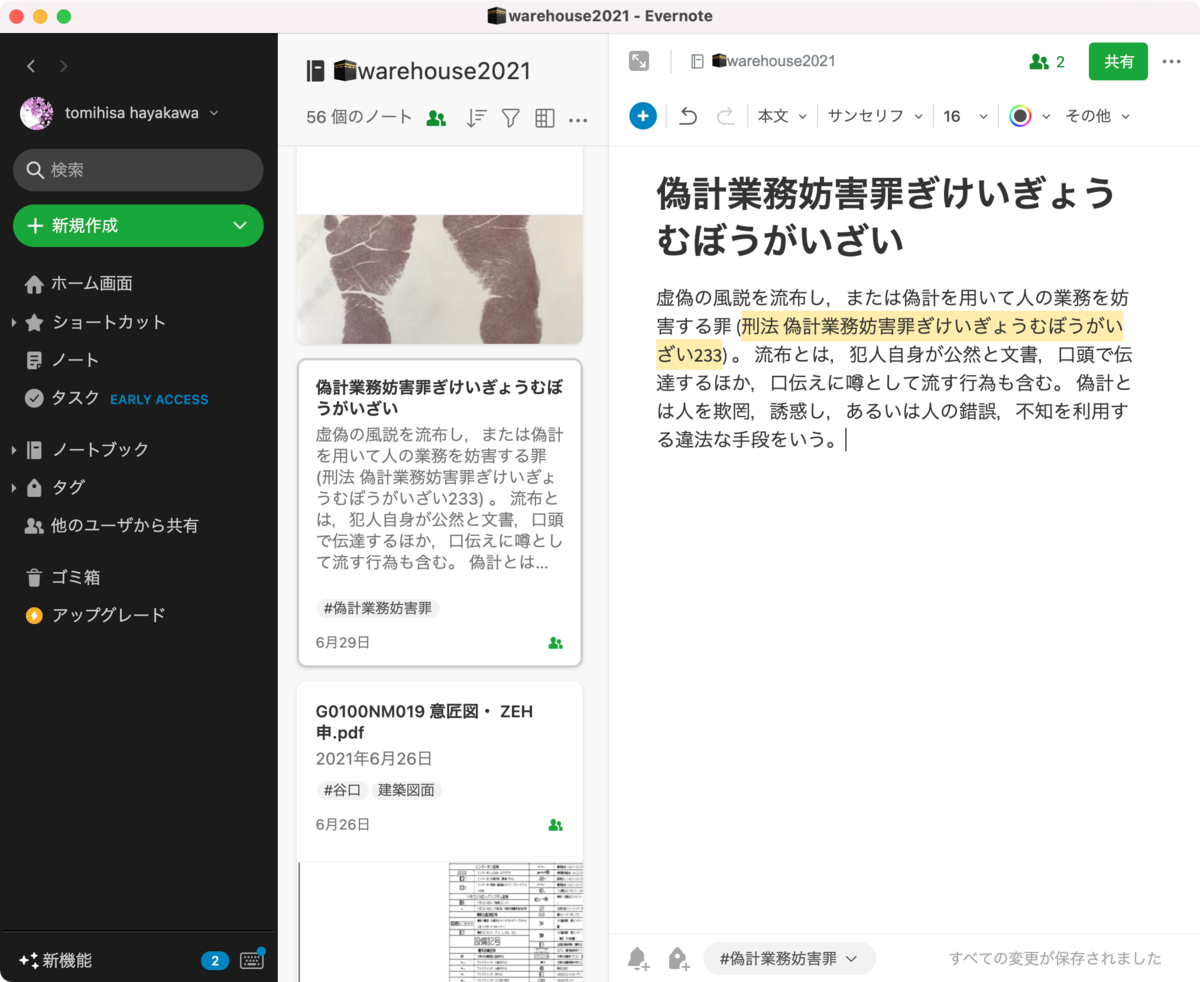Expand the ショートカット section

[x=14, y=323]
